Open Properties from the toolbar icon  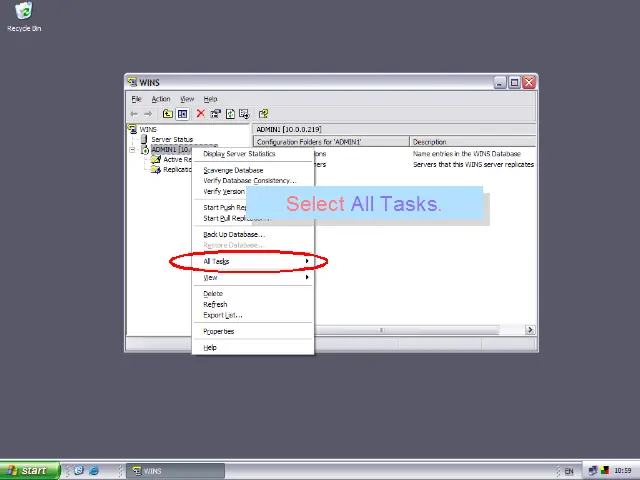coord(215,114)
